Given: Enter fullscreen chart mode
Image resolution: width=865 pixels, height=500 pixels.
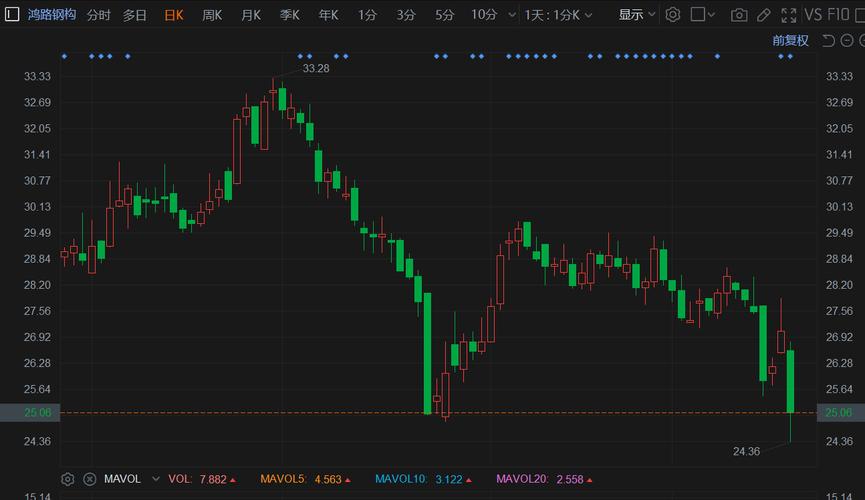Looking at the screenshot, I should [x=788, y=15].
